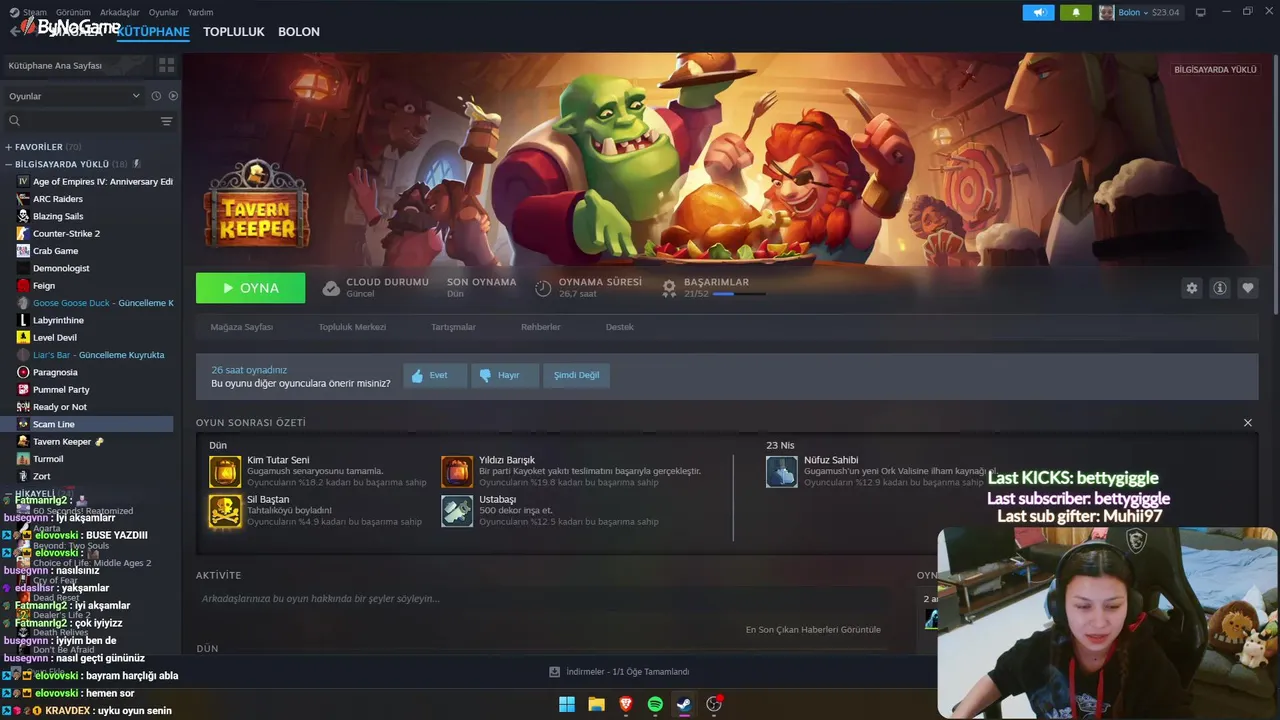Open Tavern Keeper settings gear icon
Screen dimensions: 1280x720
(1191, 288)
